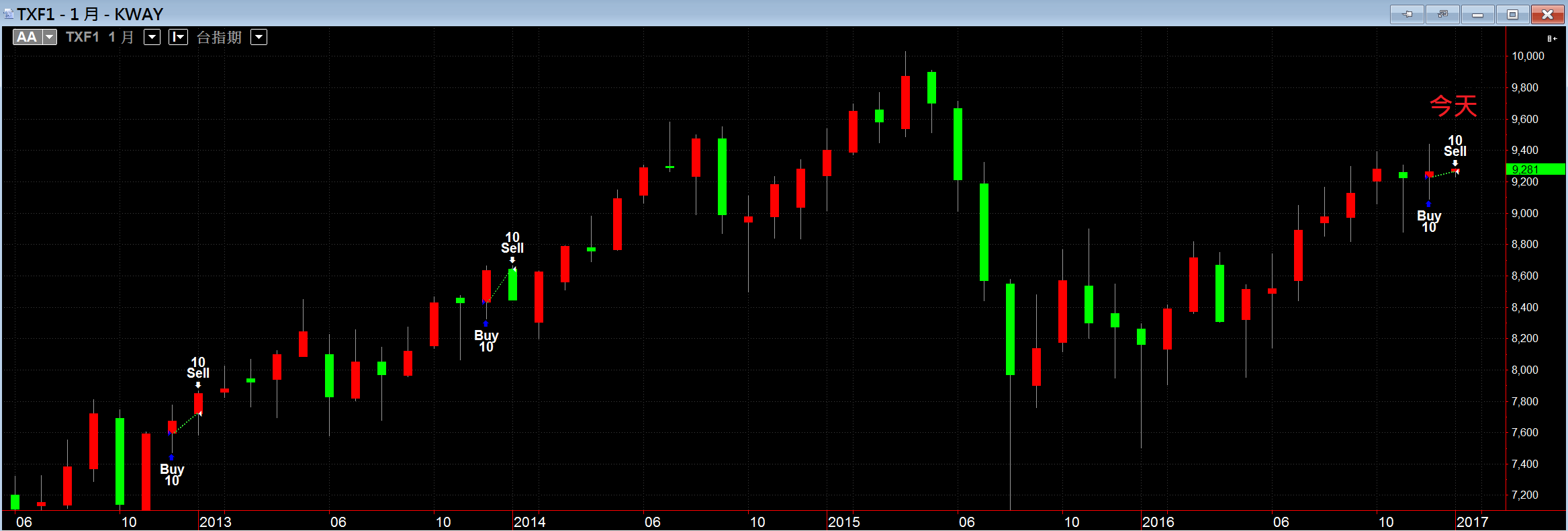Click the 2014 date axis label
The image size is (1568, 531).
[530, 522]
